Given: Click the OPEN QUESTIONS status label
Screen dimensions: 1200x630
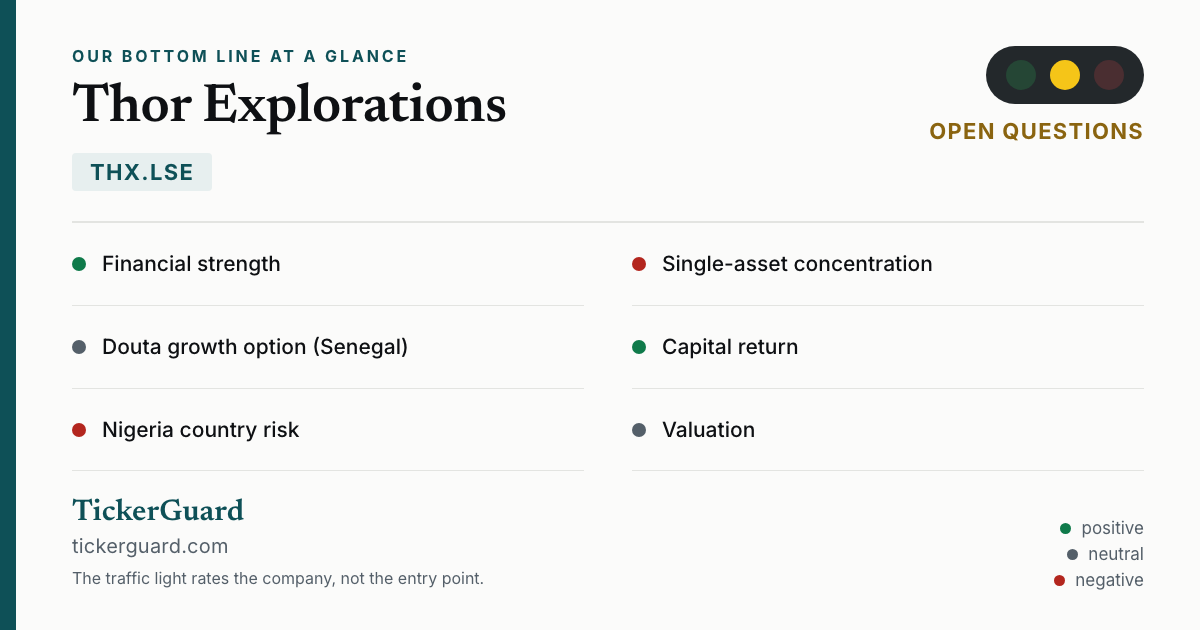Looking at the screenshot, I should pos(1036,132).
